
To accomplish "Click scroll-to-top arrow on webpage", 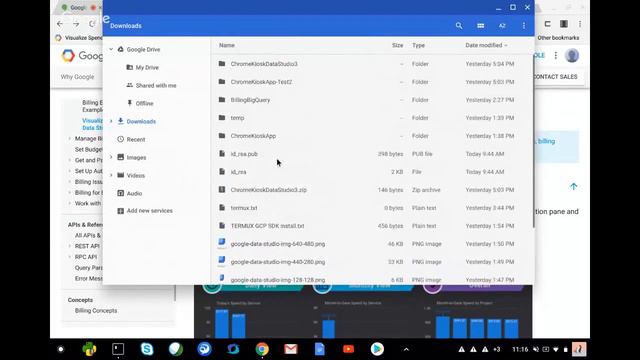I will point(573,187).
